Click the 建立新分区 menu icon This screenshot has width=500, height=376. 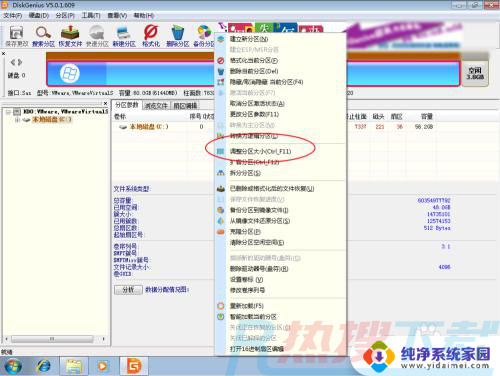click(221, 39)
